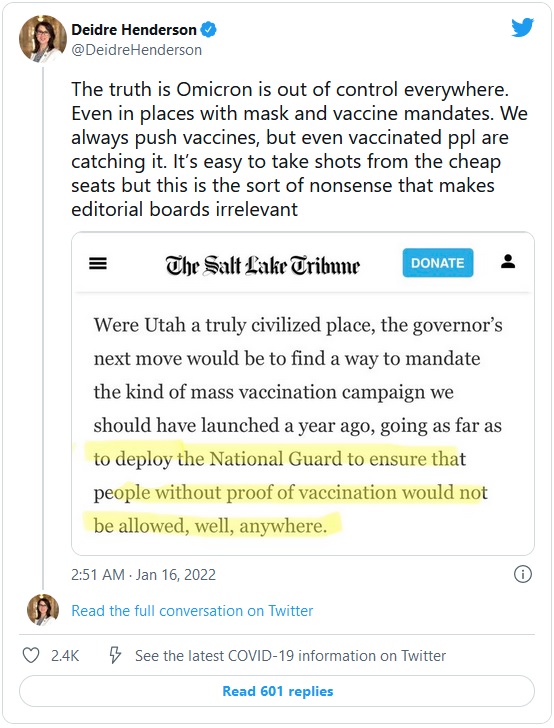
Task: Click the small avatar beside conversation link
Action: click(x=43, y=610)
